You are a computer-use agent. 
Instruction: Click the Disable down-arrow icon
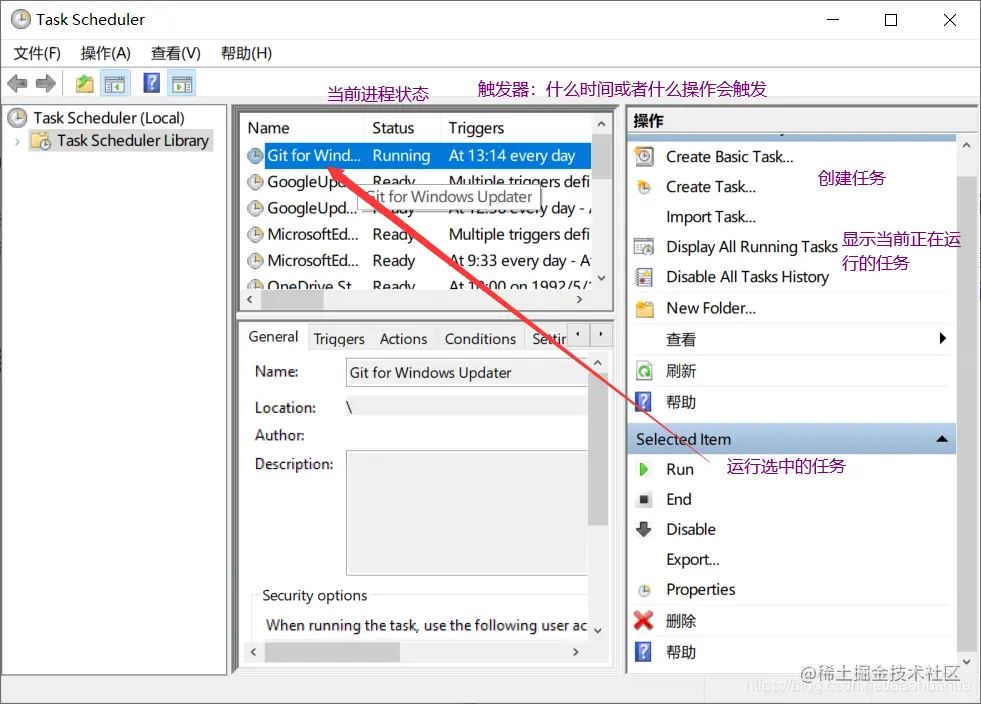pyautogui.click(x=644, y=529)
